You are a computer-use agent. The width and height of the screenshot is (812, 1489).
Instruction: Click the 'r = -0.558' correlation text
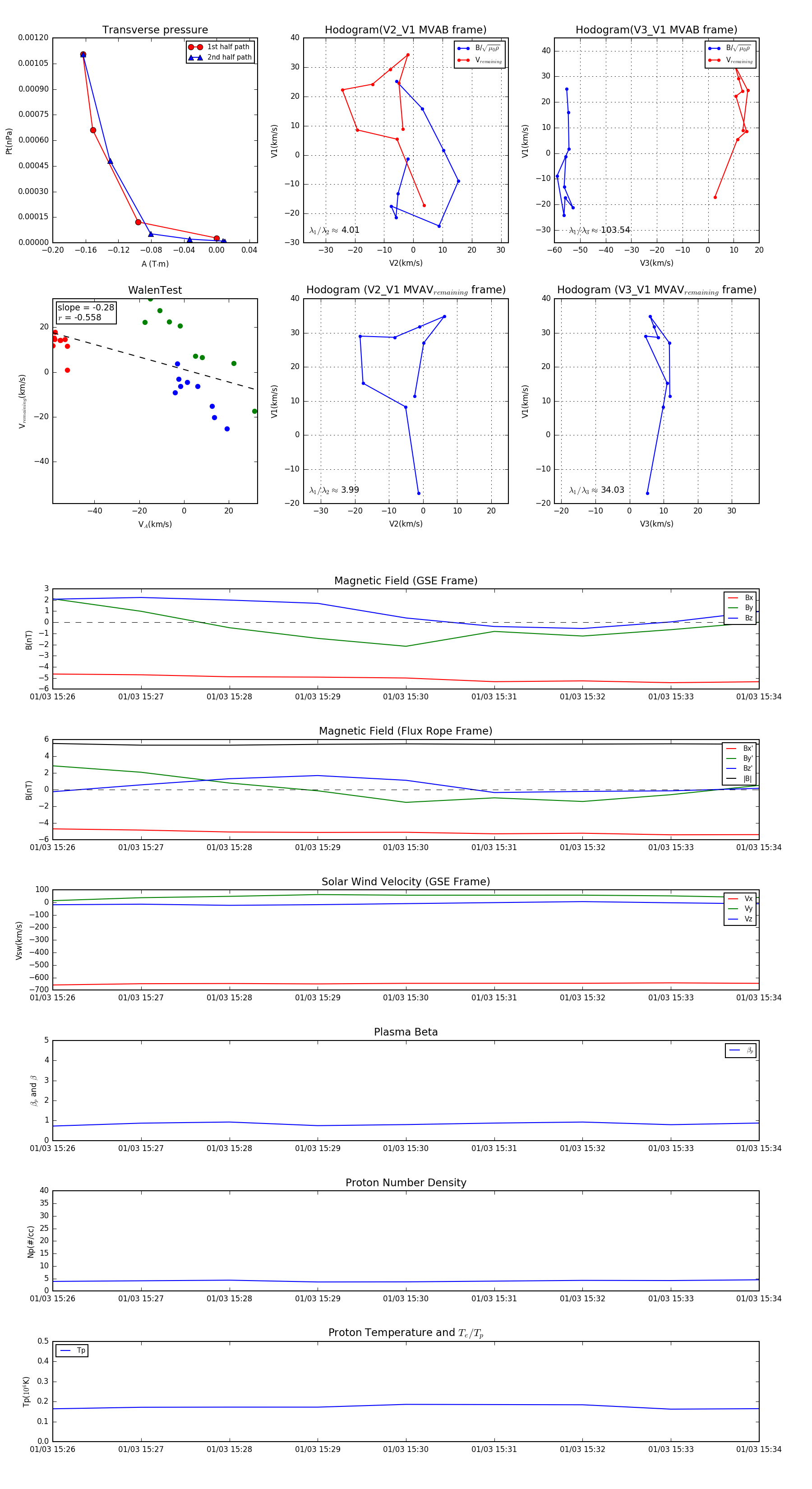tap(79, 317)
